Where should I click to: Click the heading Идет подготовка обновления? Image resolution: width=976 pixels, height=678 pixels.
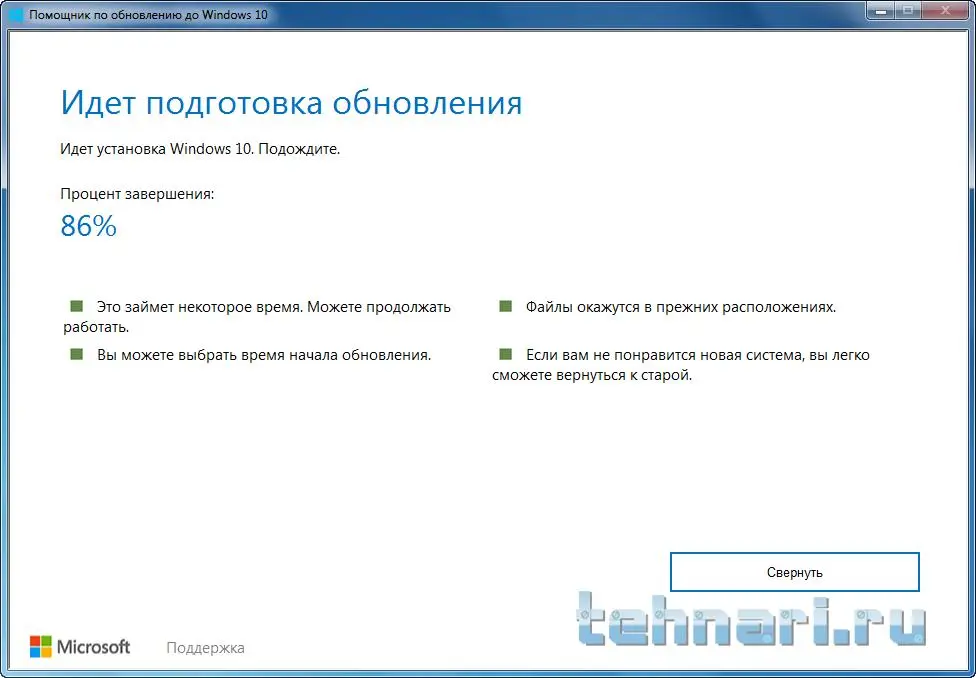(x=291, y=103)
